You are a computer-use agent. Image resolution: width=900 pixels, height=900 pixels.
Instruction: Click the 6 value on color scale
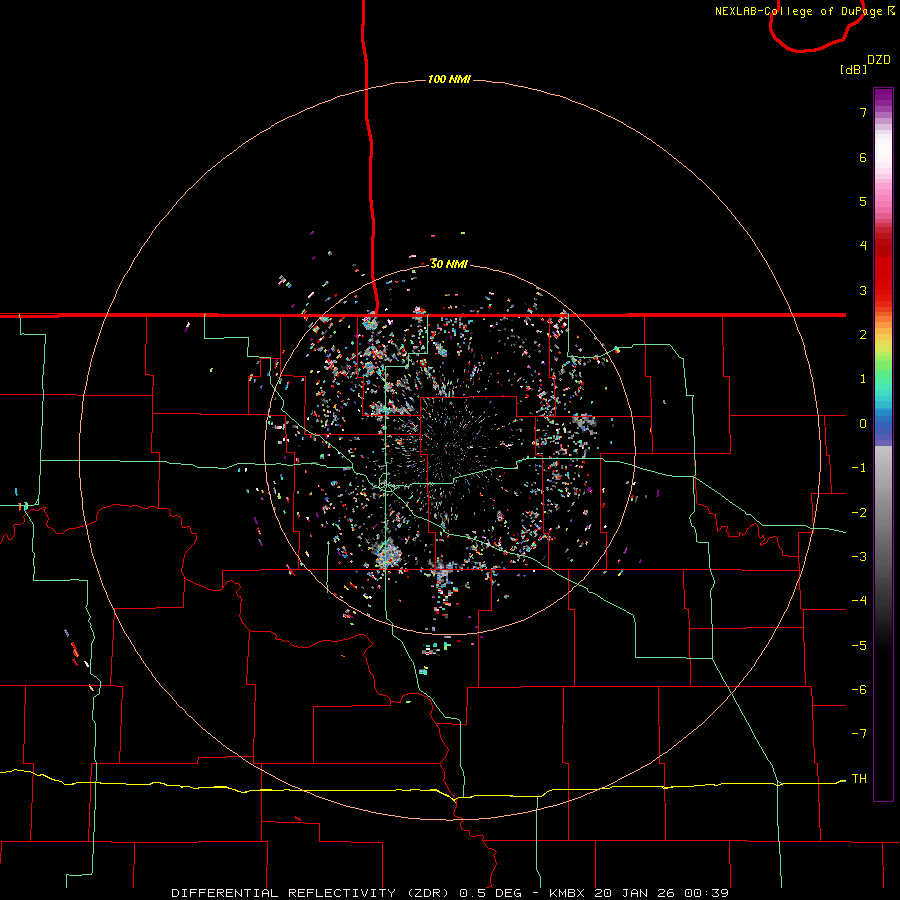[x=863, y=157]
